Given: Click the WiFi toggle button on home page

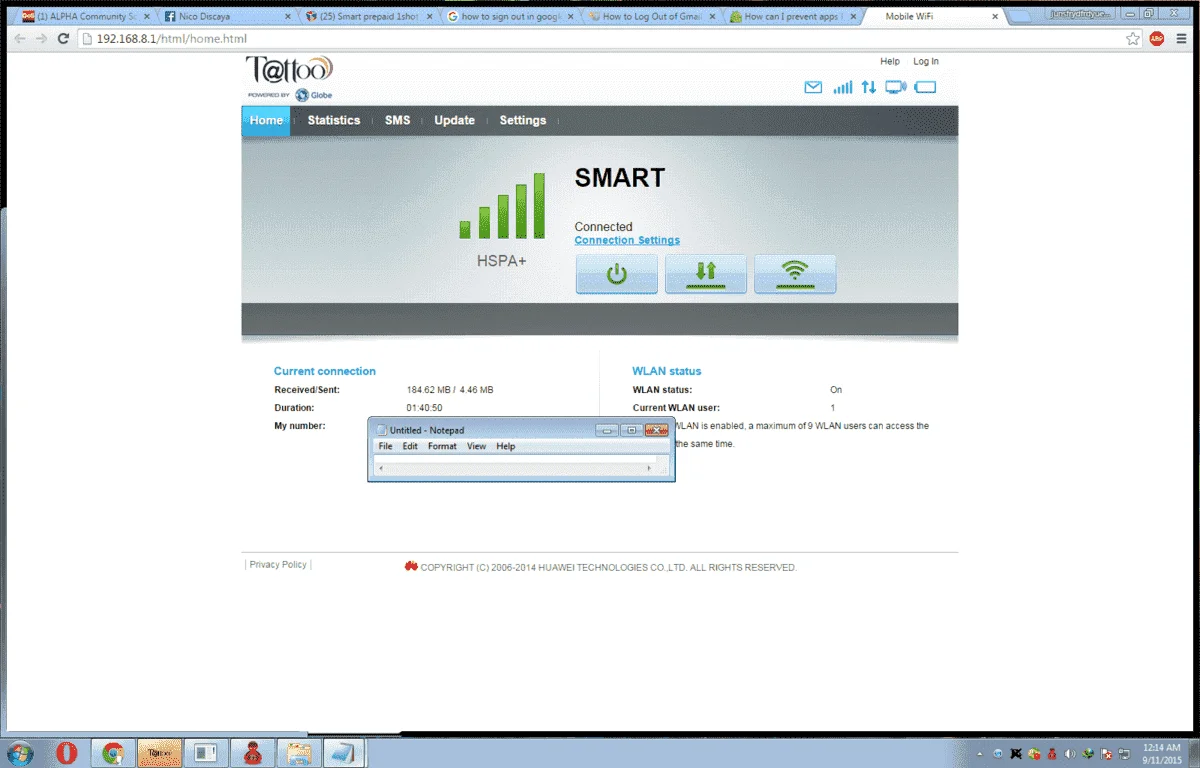Looking at the screenshot, I should point(795,274).
